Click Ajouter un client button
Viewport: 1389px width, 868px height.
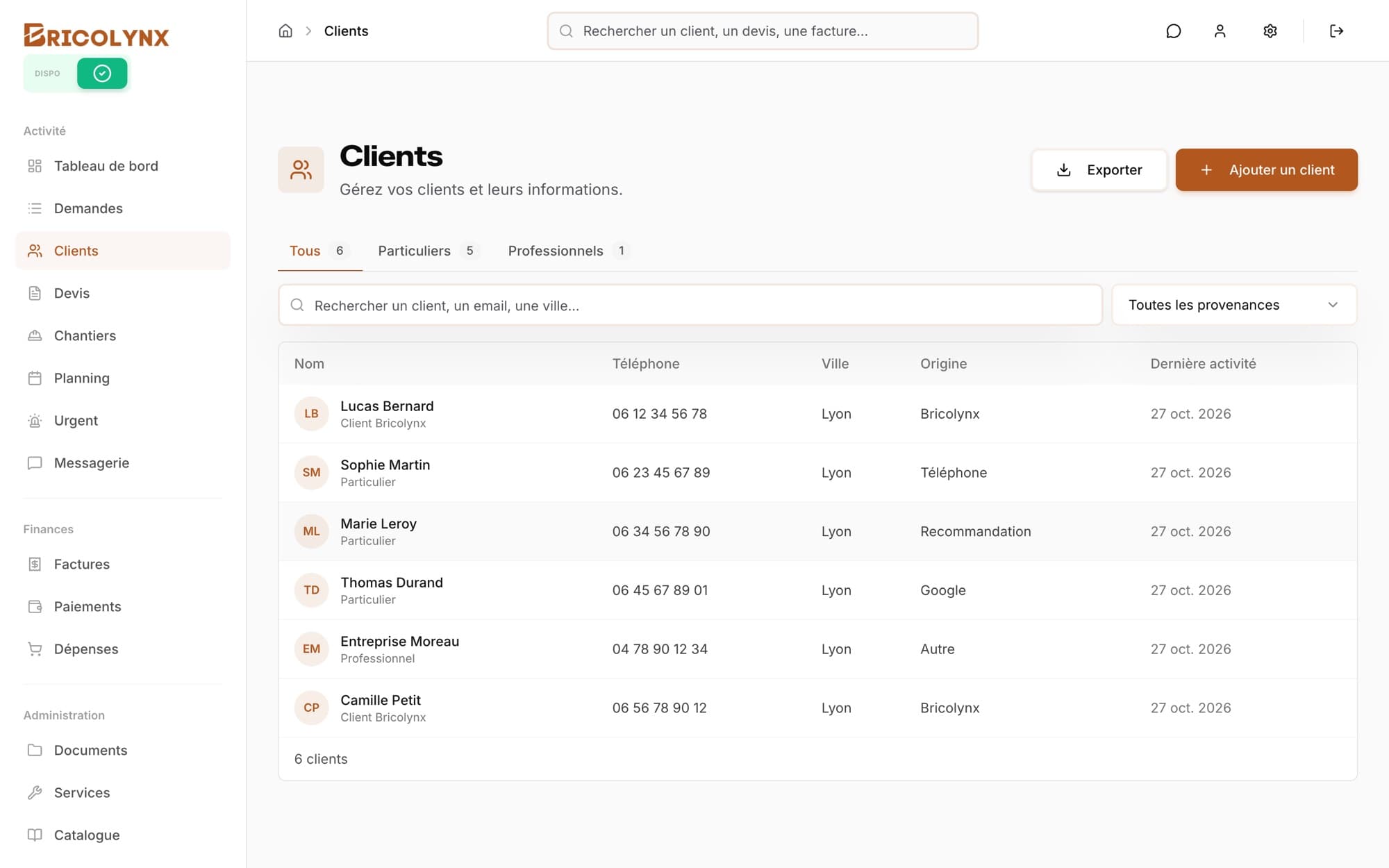click(x=1266, y=170)
